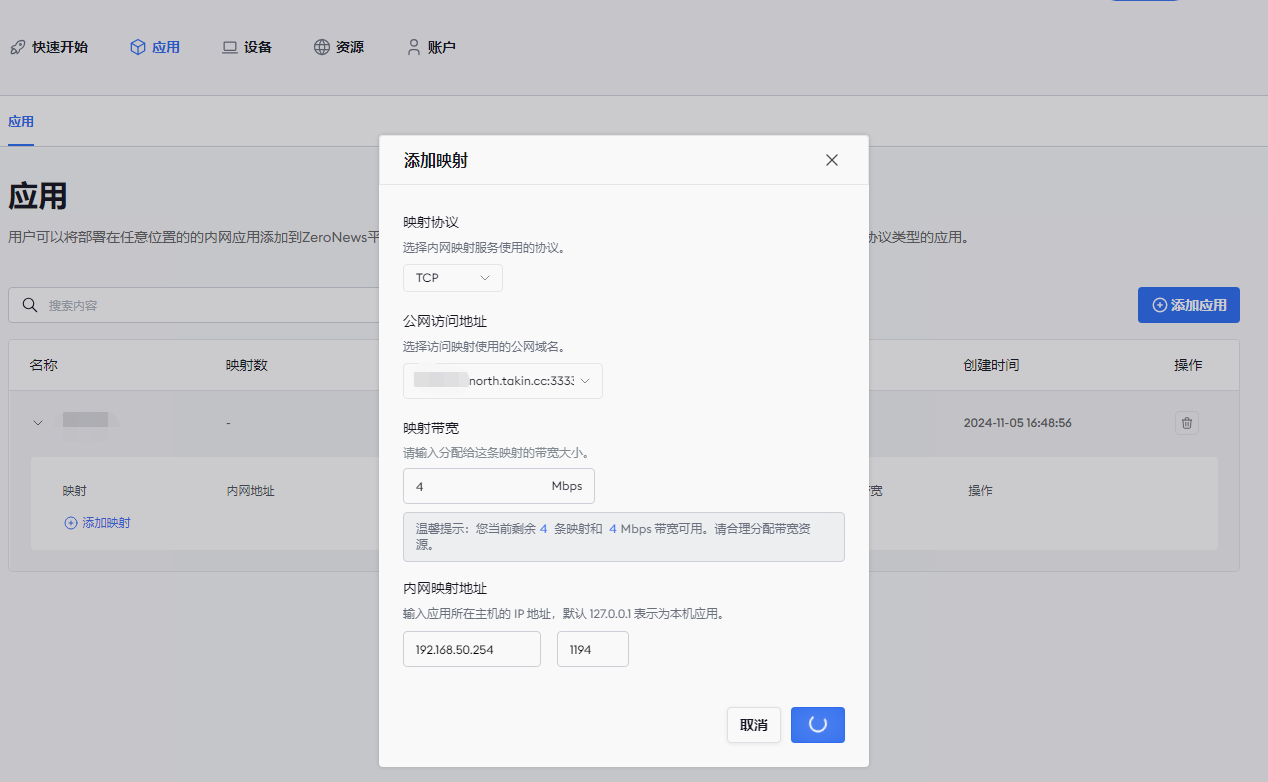Click the 映射协议 section label
The image size is (1268, 782).
point(431,222)
